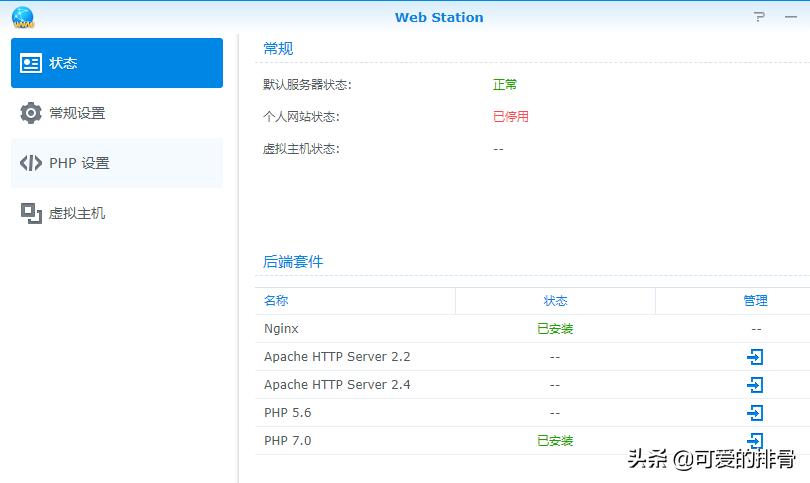Click the 虚拟主机状态 label
810x483 pixels.
(301, 149)
